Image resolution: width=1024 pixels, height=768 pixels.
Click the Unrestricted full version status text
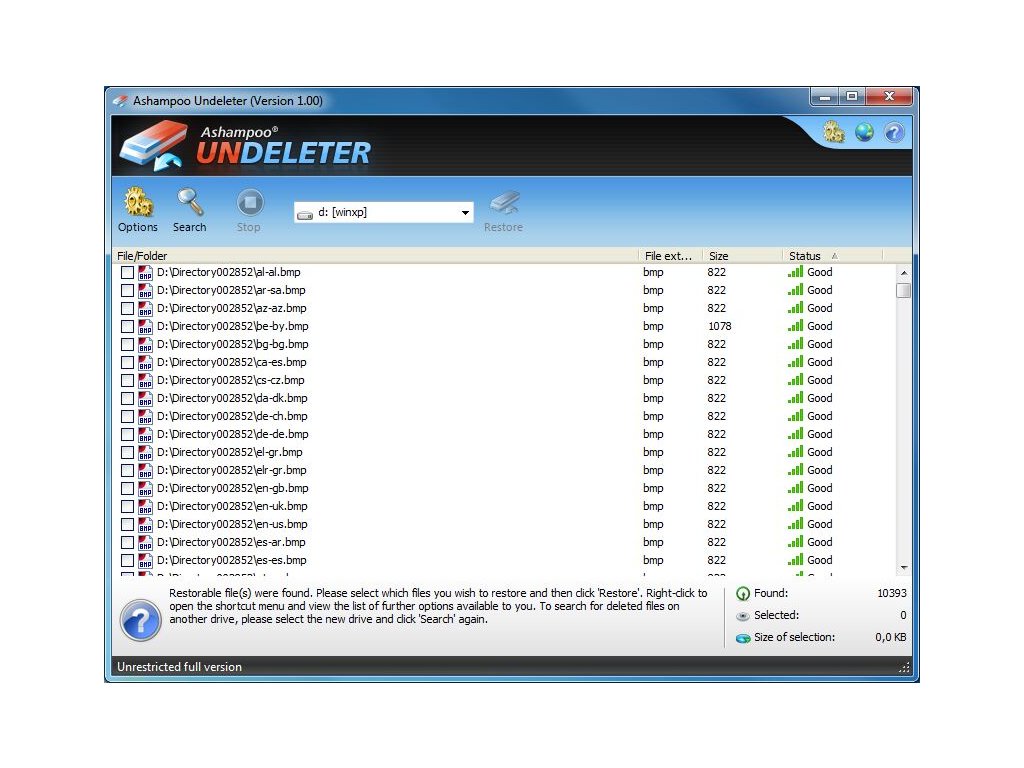180,667
